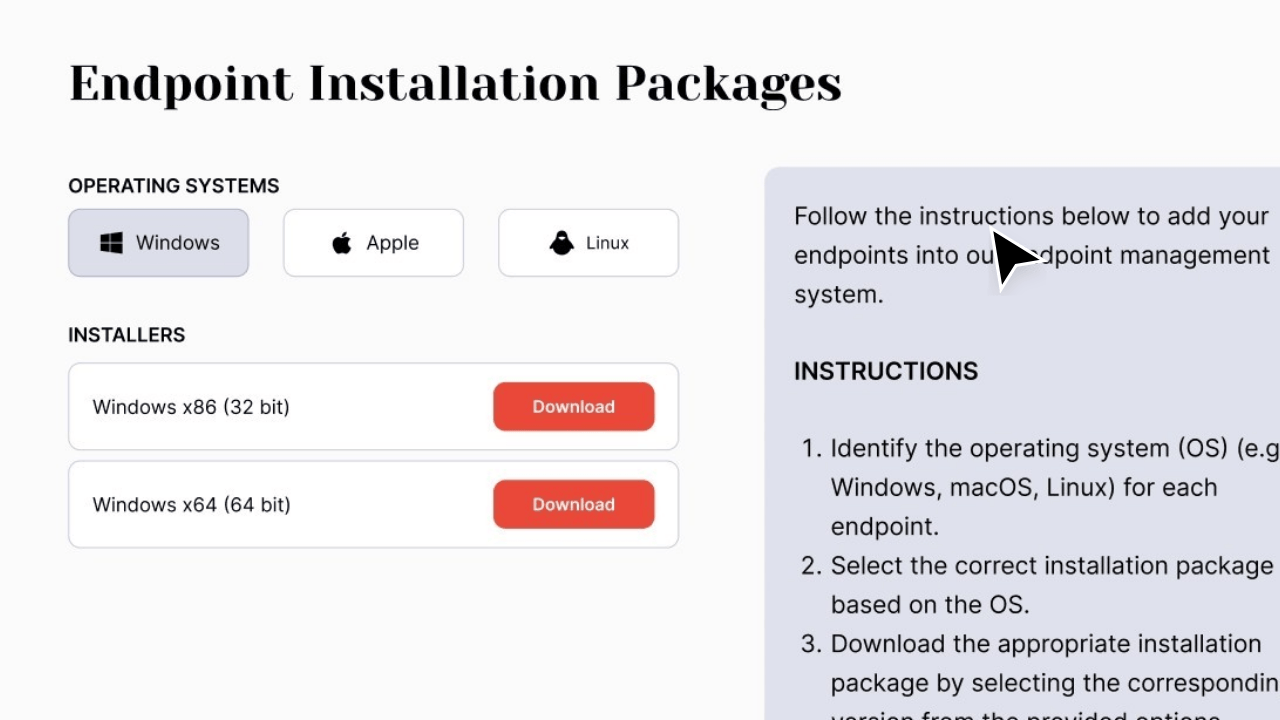The height and width of the screenshot is (720, 1280).
Task: Click the Endpoint Installation Packages title
Action: tap(455, 84)
